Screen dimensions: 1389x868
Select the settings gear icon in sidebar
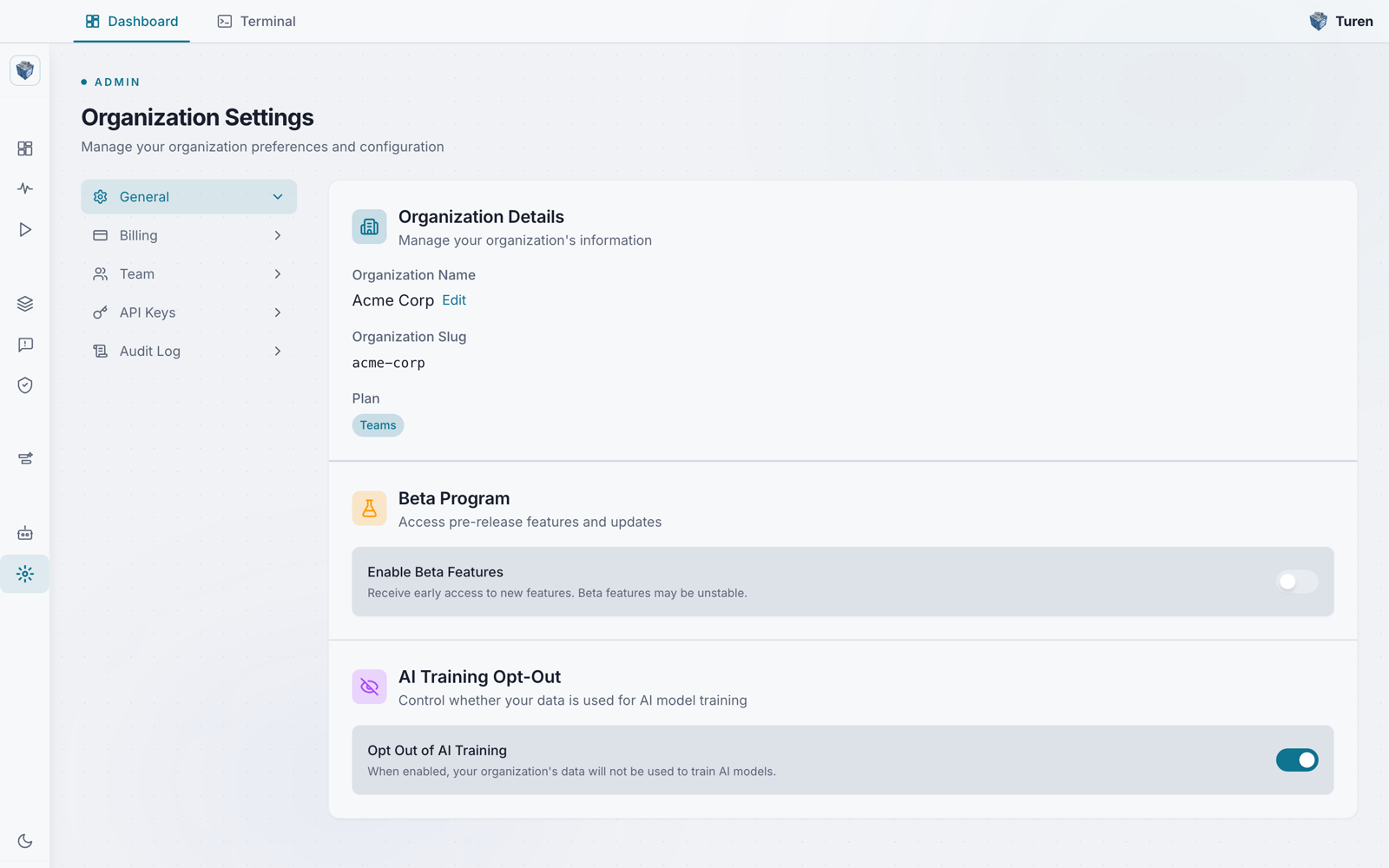[x=25, y=574]
